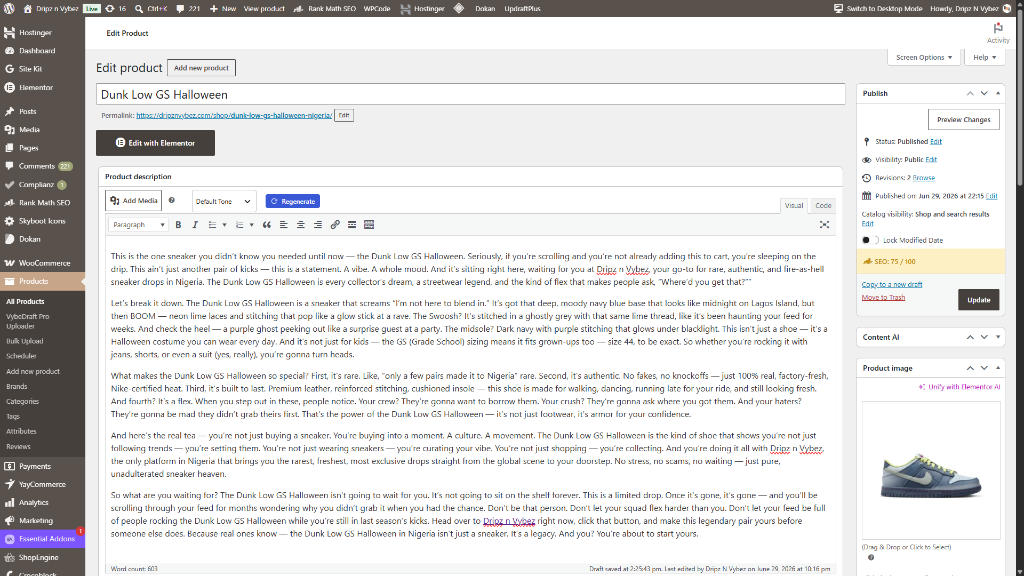This screenshot has width=1024, height=576.
Task: Click Switch to Desktop Mode
Action: (878, 8)
